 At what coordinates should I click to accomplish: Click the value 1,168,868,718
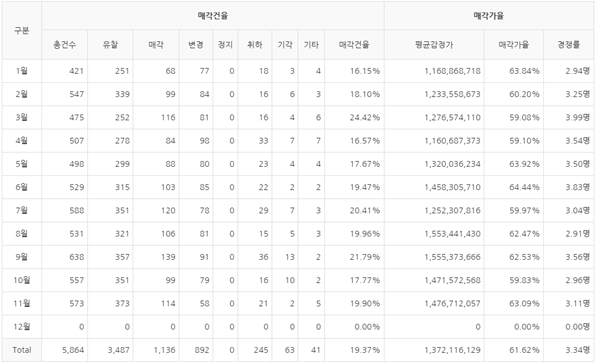(452, 71)
